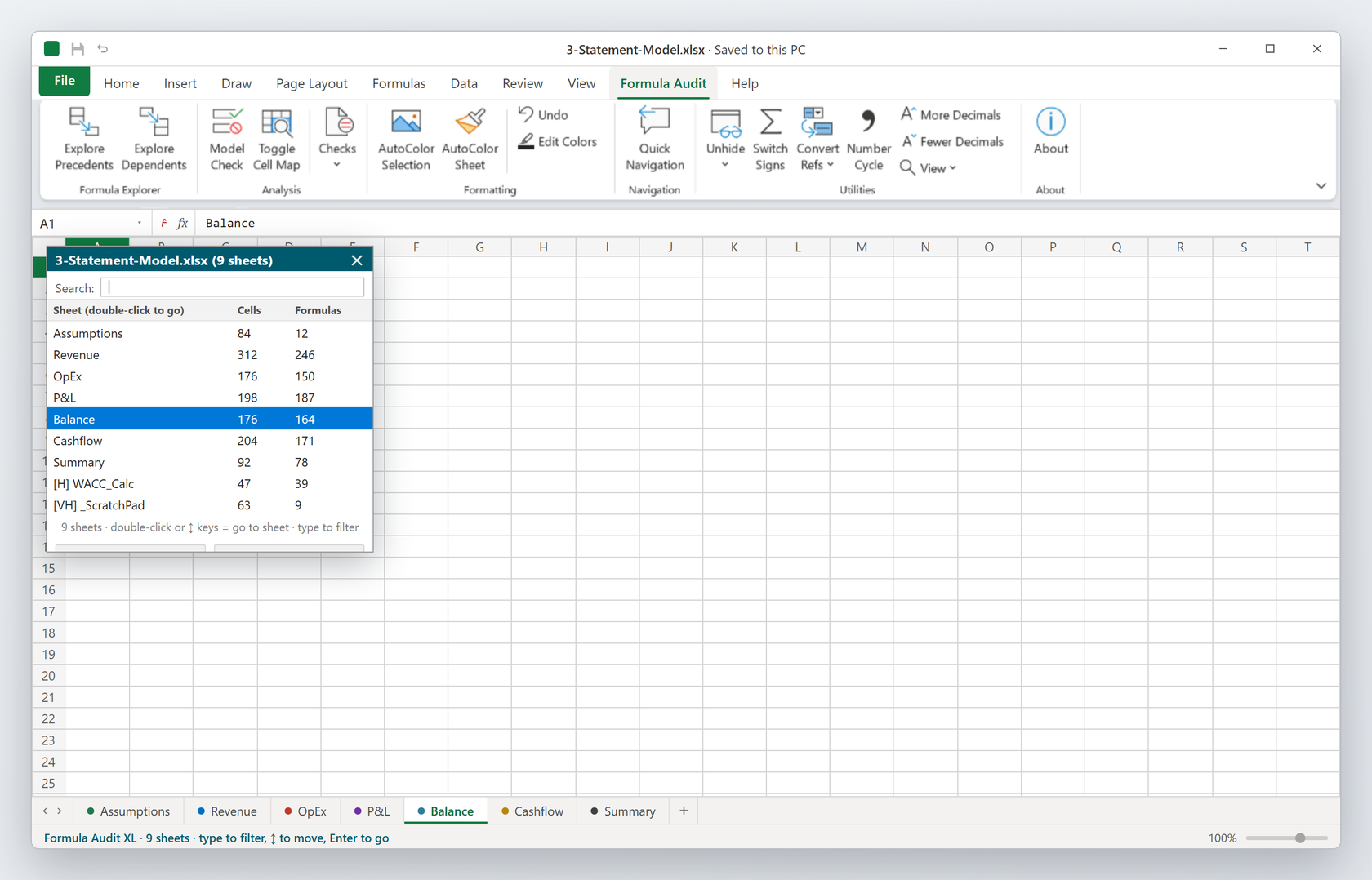Click the title bar undo arrow
1372x880 pixels.
[x=103, y=49]
